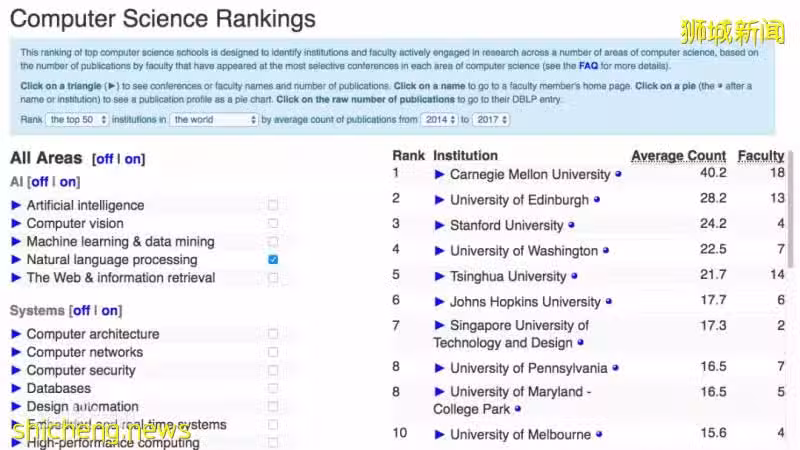Show pie chart for Singapore University of Technology and Design

tap(580, 343)
